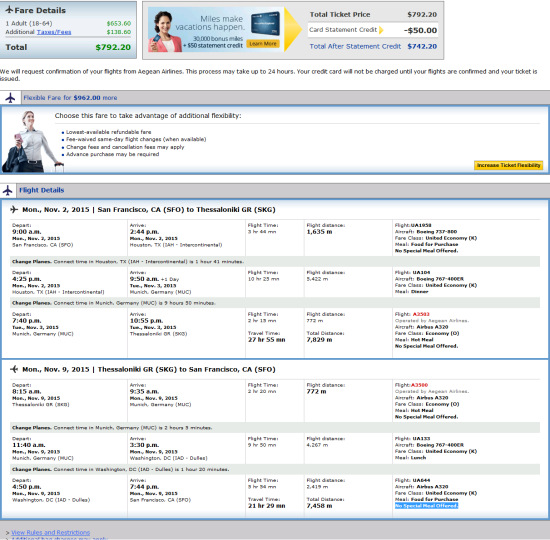Click the departing plane icon for Nov. 2 flight

point(14,209)
